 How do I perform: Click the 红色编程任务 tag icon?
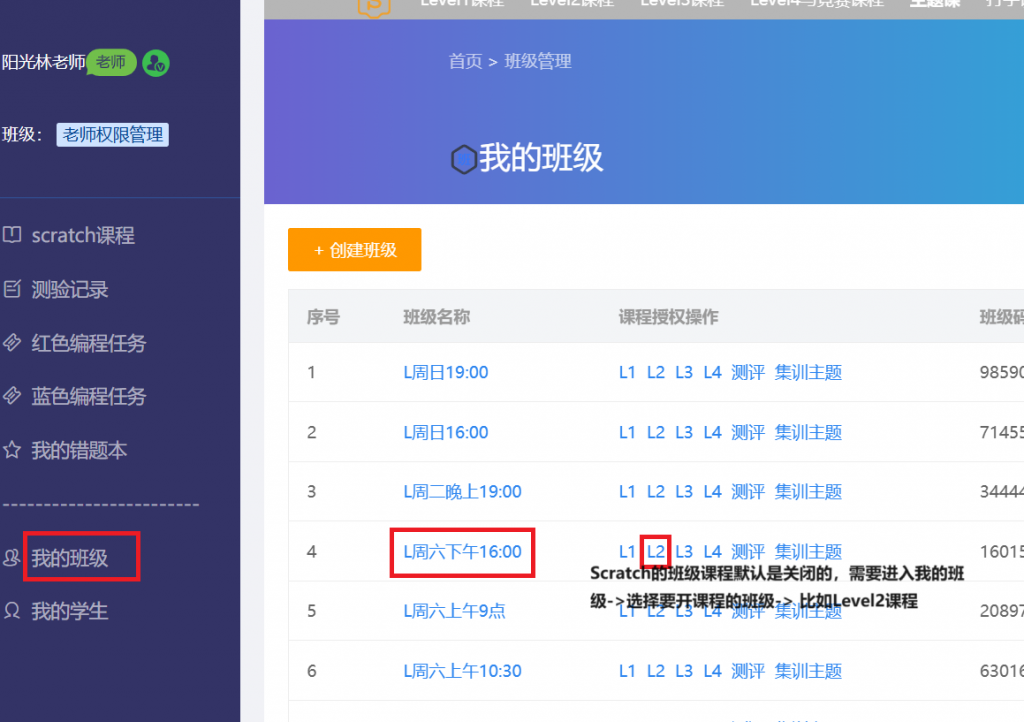tap(12, 343)
